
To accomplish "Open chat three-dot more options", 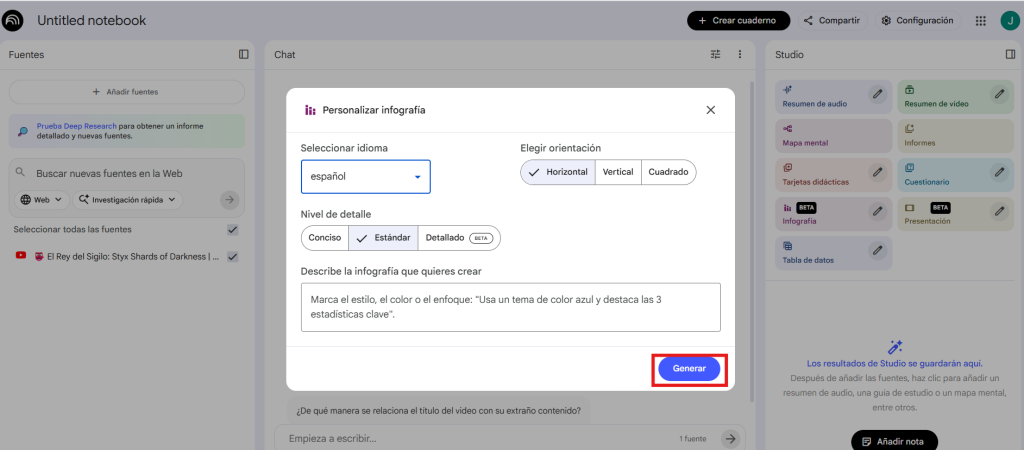I will coord(740,54).
